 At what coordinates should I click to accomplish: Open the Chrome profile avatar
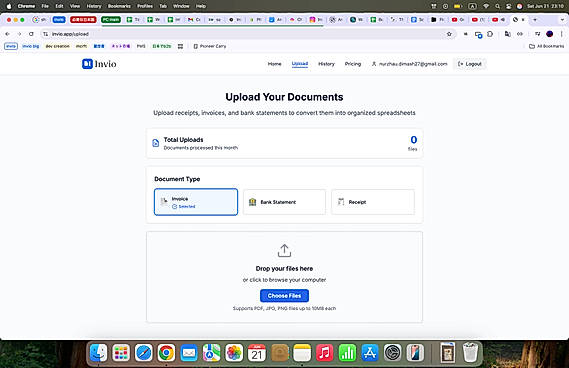pos(549,34)
